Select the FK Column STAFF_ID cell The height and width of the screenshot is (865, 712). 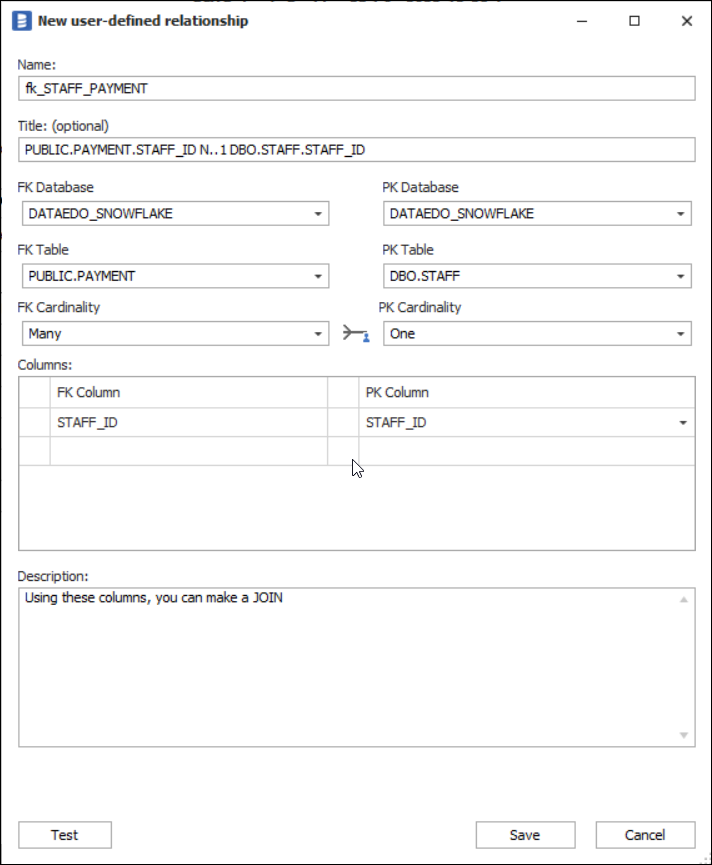click(188, 423)
